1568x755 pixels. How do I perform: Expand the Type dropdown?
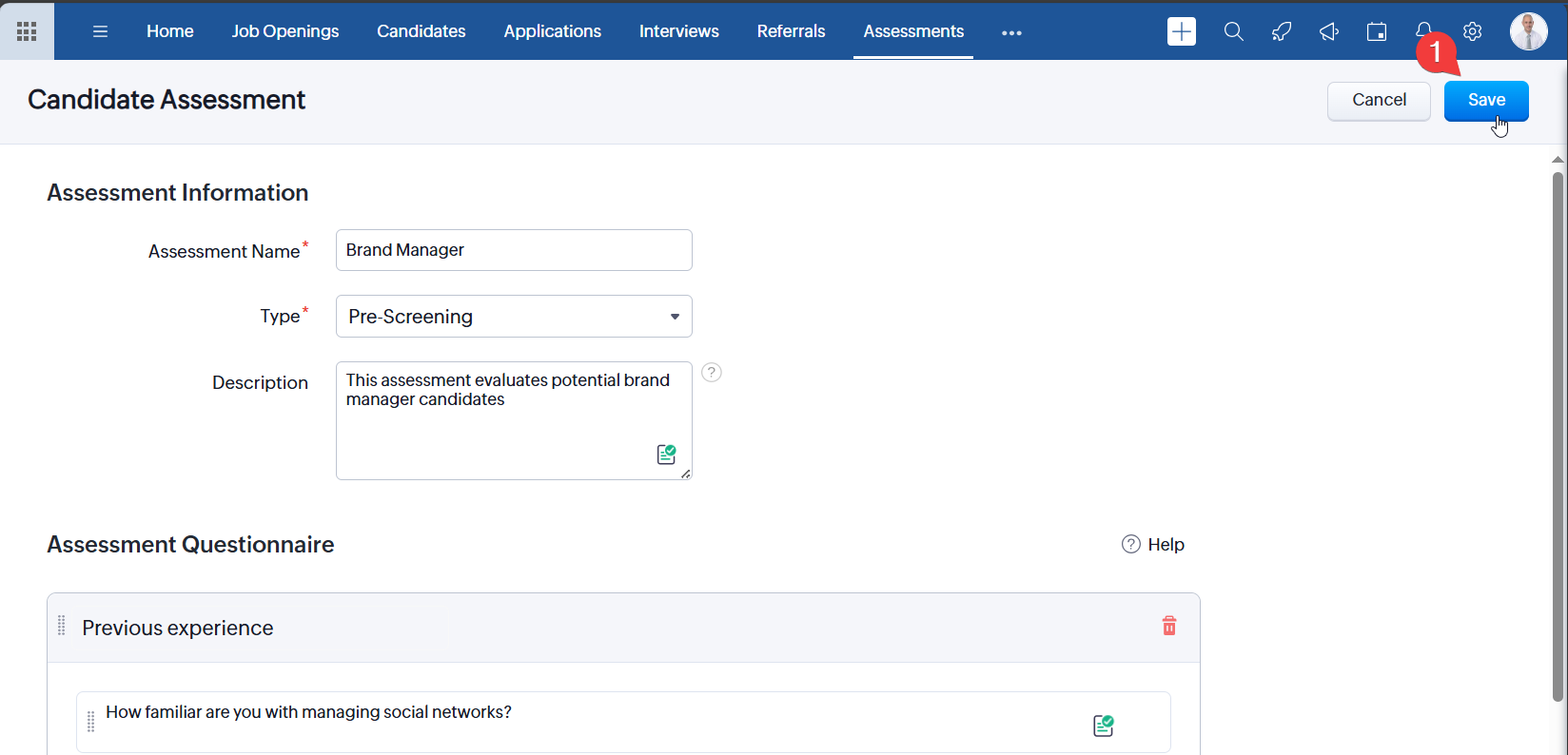tap(514, 317)
